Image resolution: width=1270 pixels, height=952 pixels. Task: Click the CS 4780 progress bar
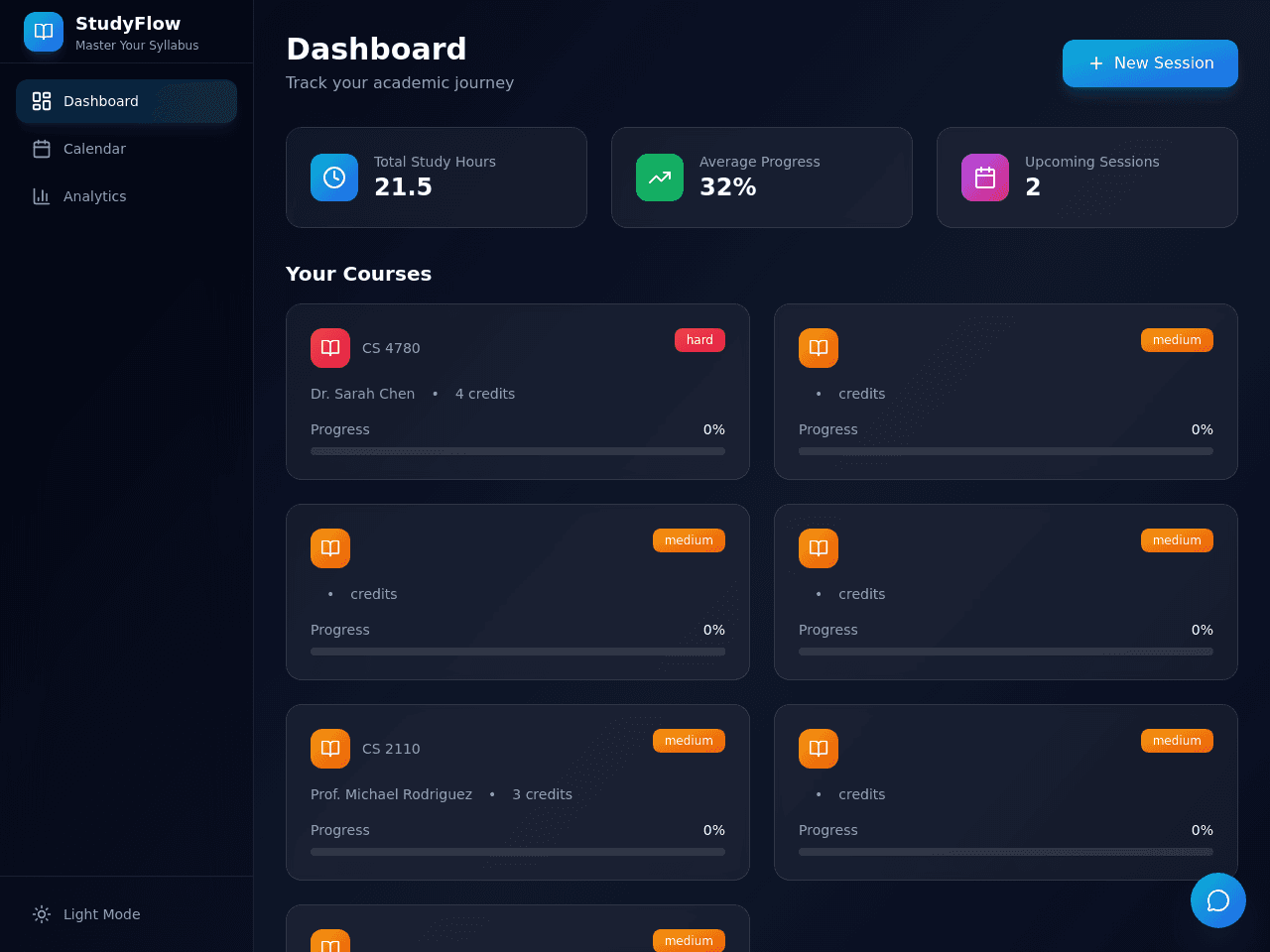(518, 451)
